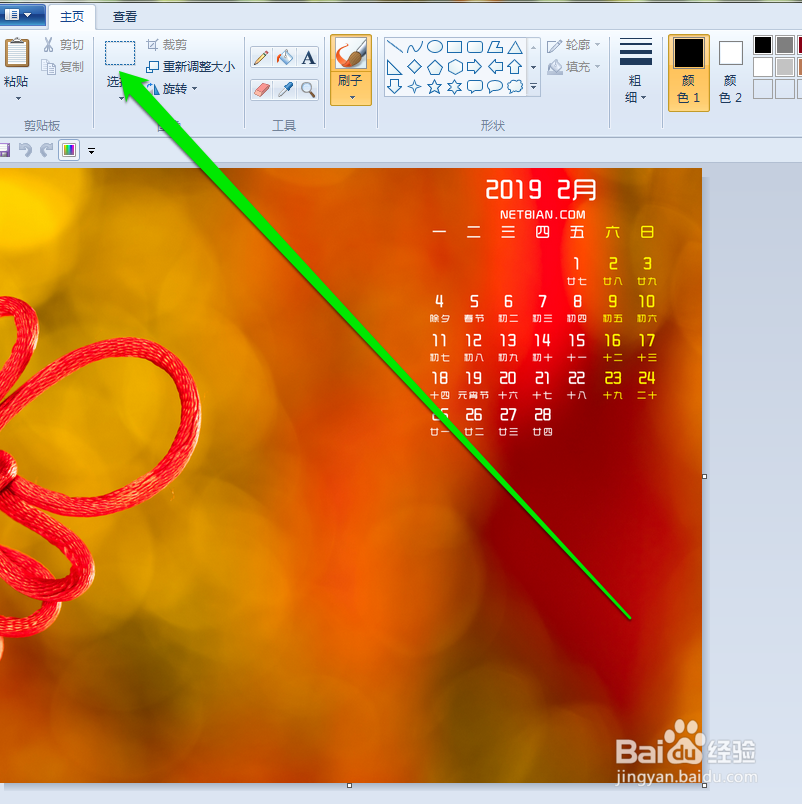Choose the Rounded rectangle shape
The image size is (802, 804).
click(475, 47)
